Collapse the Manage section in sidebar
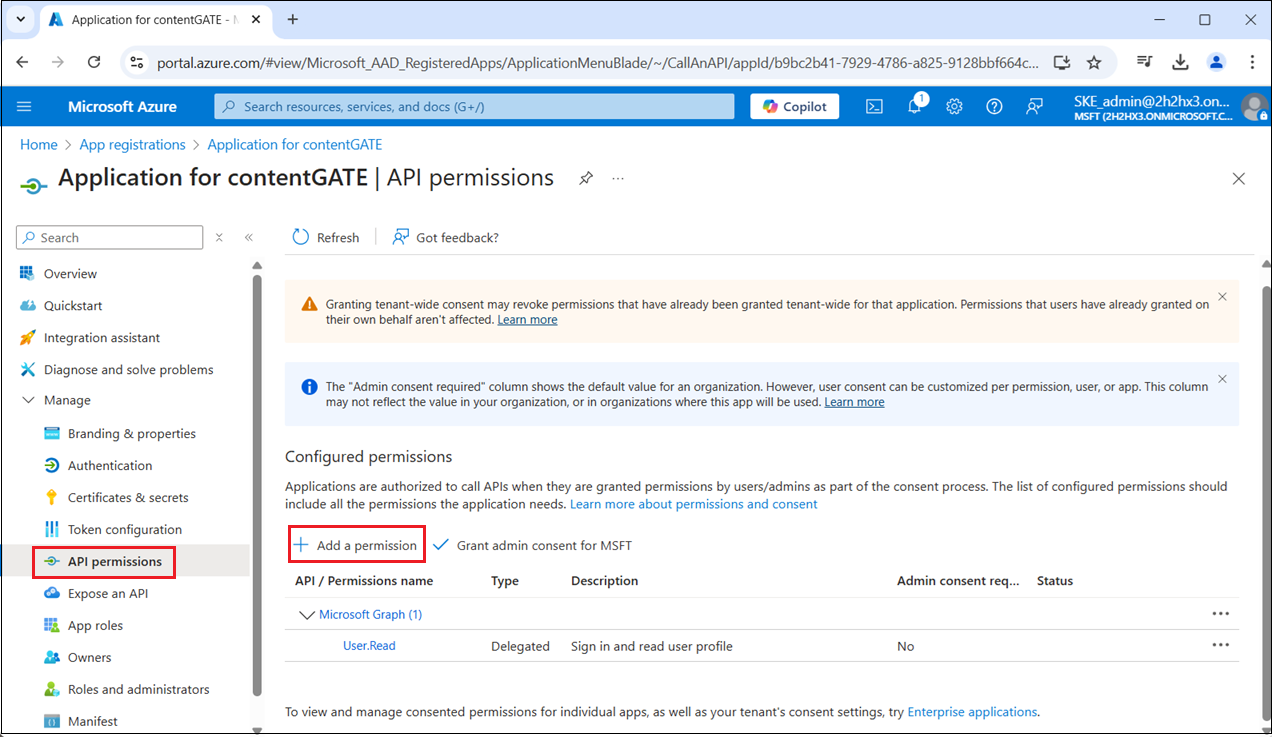 (28, 401)
